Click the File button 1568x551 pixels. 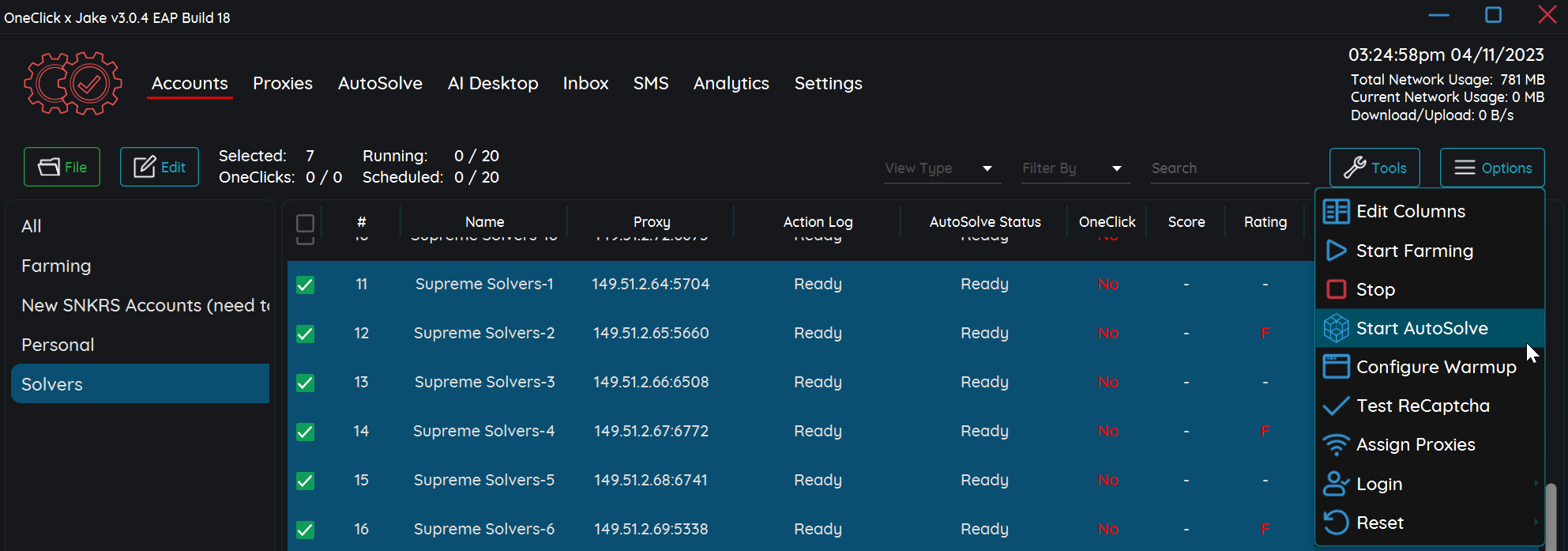pos(62,167)
